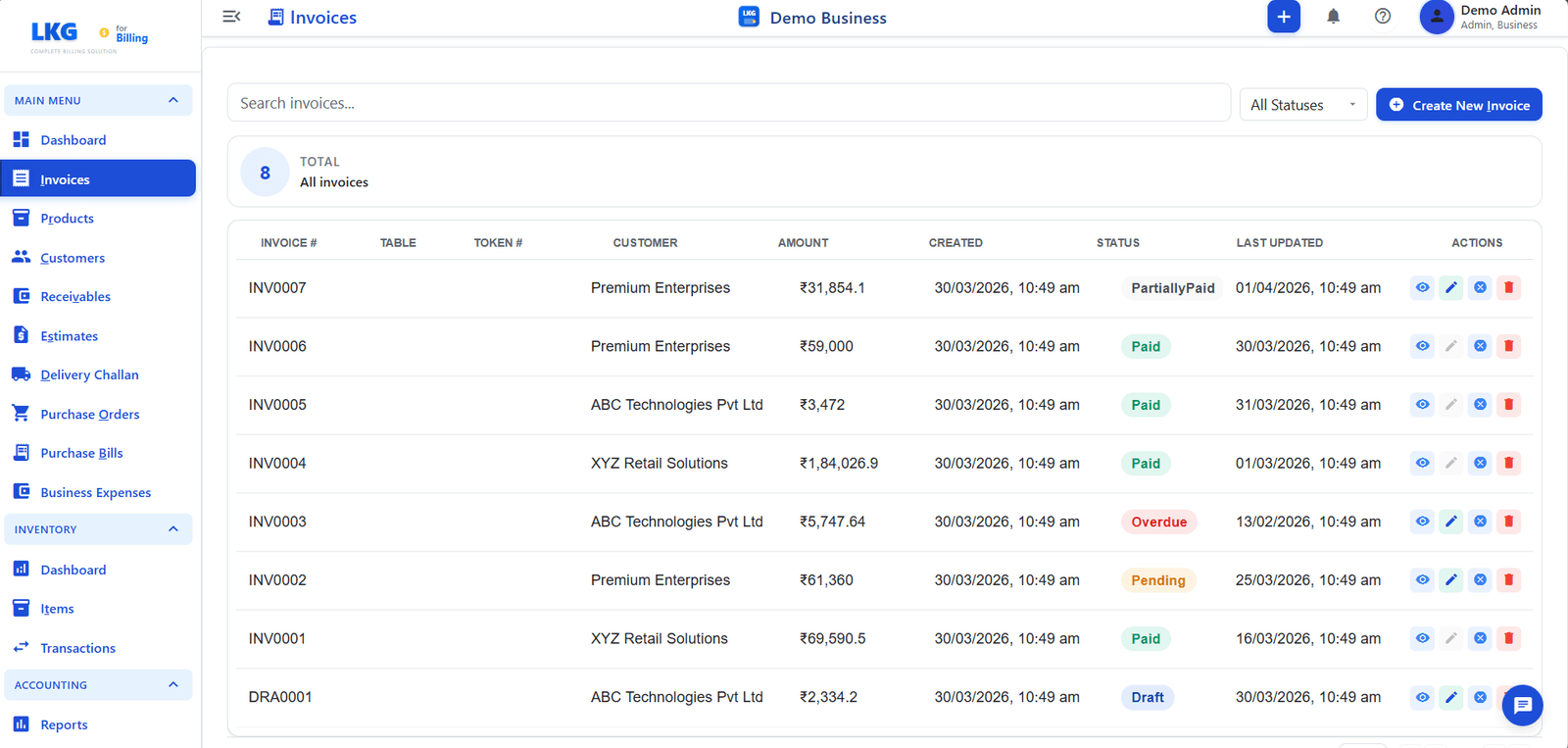Delete invoice INV0004 with trash icon
Screen dimensions: 1568x748
point(1509,463)
